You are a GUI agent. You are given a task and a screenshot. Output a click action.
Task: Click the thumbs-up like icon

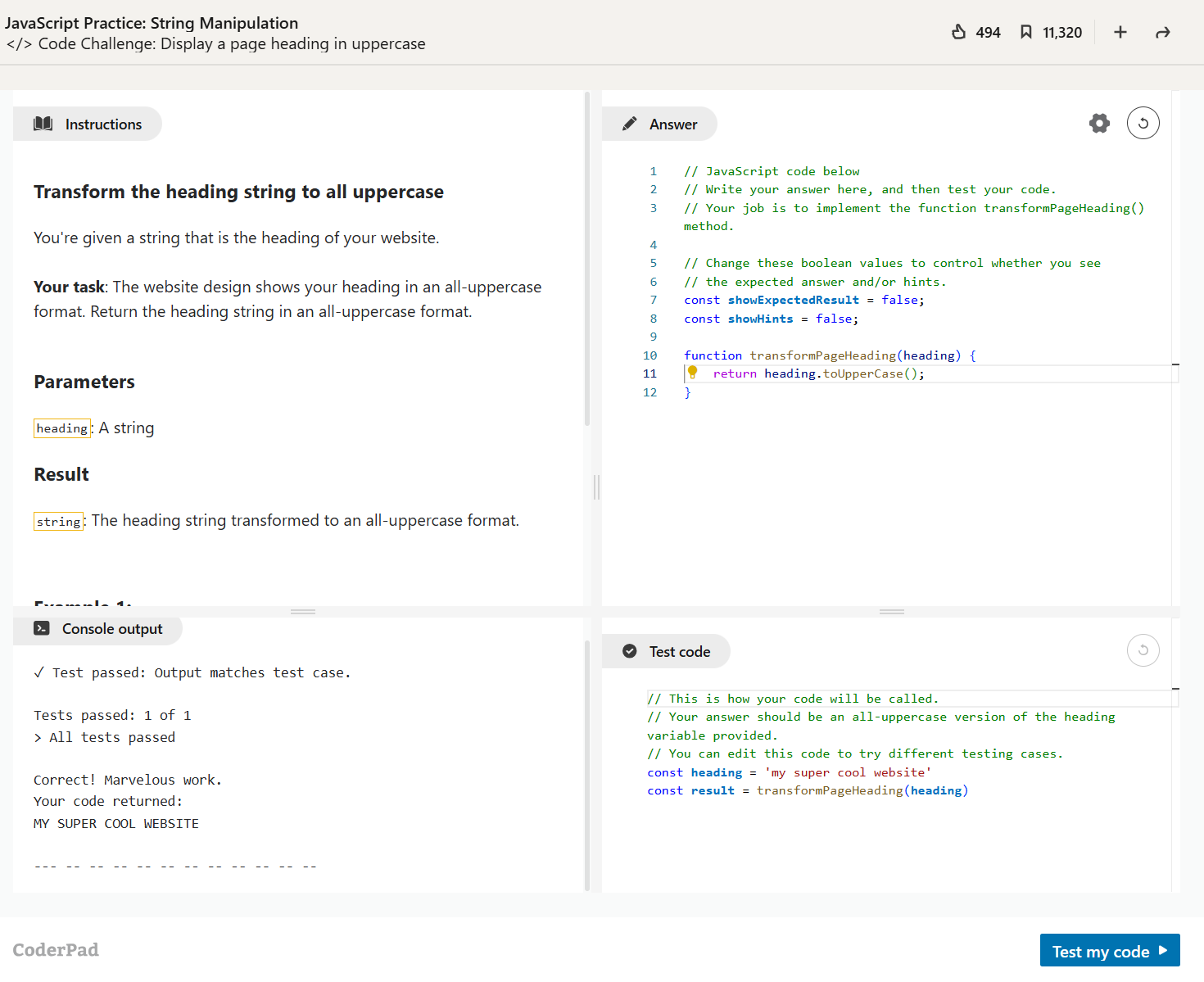(x=958, y=32)
